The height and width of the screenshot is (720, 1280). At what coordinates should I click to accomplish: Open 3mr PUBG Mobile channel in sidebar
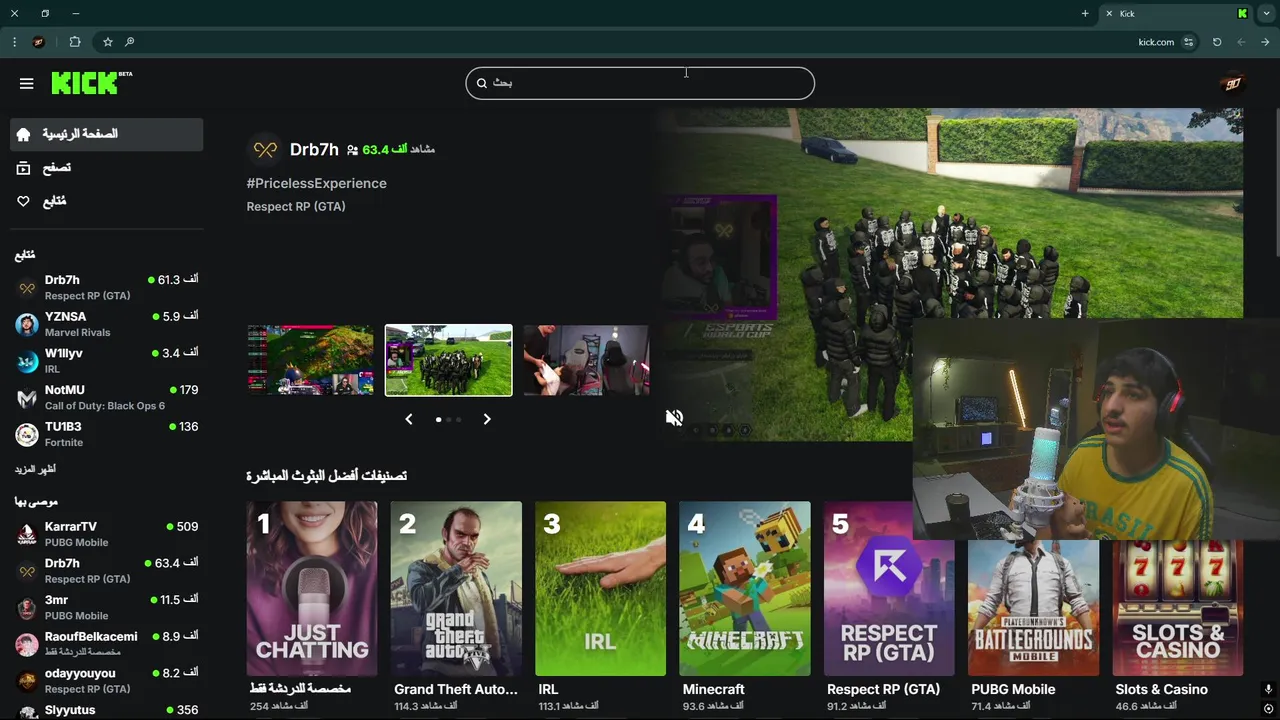(106, 607)
